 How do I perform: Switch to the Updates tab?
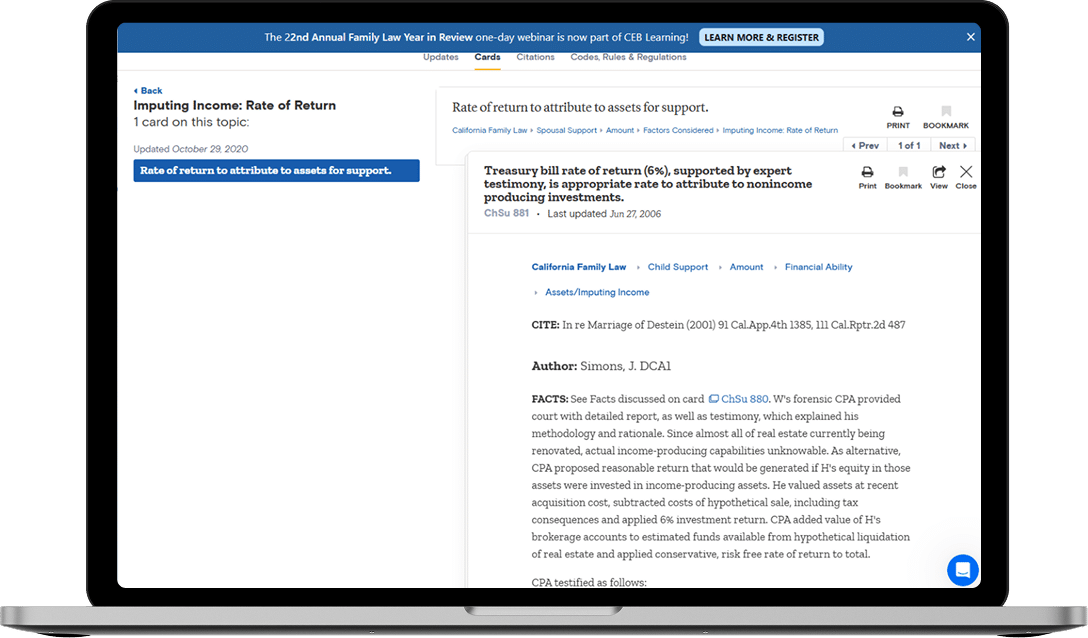pos(440,58)
